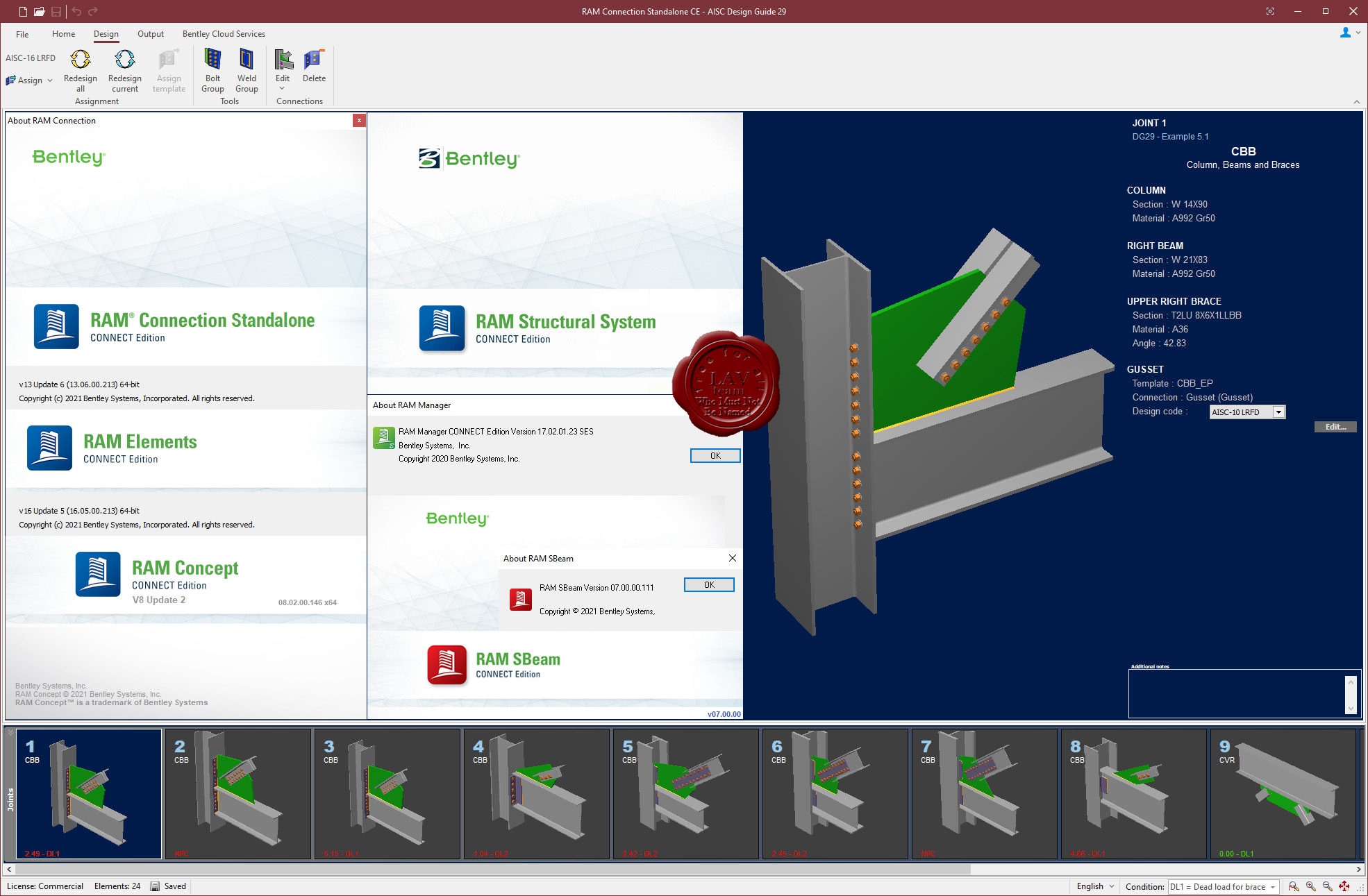Expand the Edit dropdown chevron
This screenshot has width=1368, height=896.
coord(282,88)
